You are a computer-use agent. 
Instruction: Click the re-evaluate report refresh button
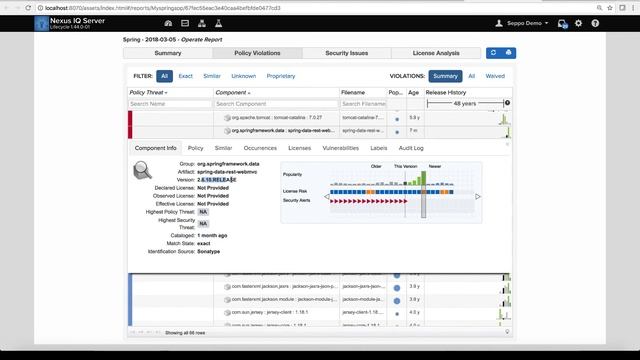pos(493,53)
